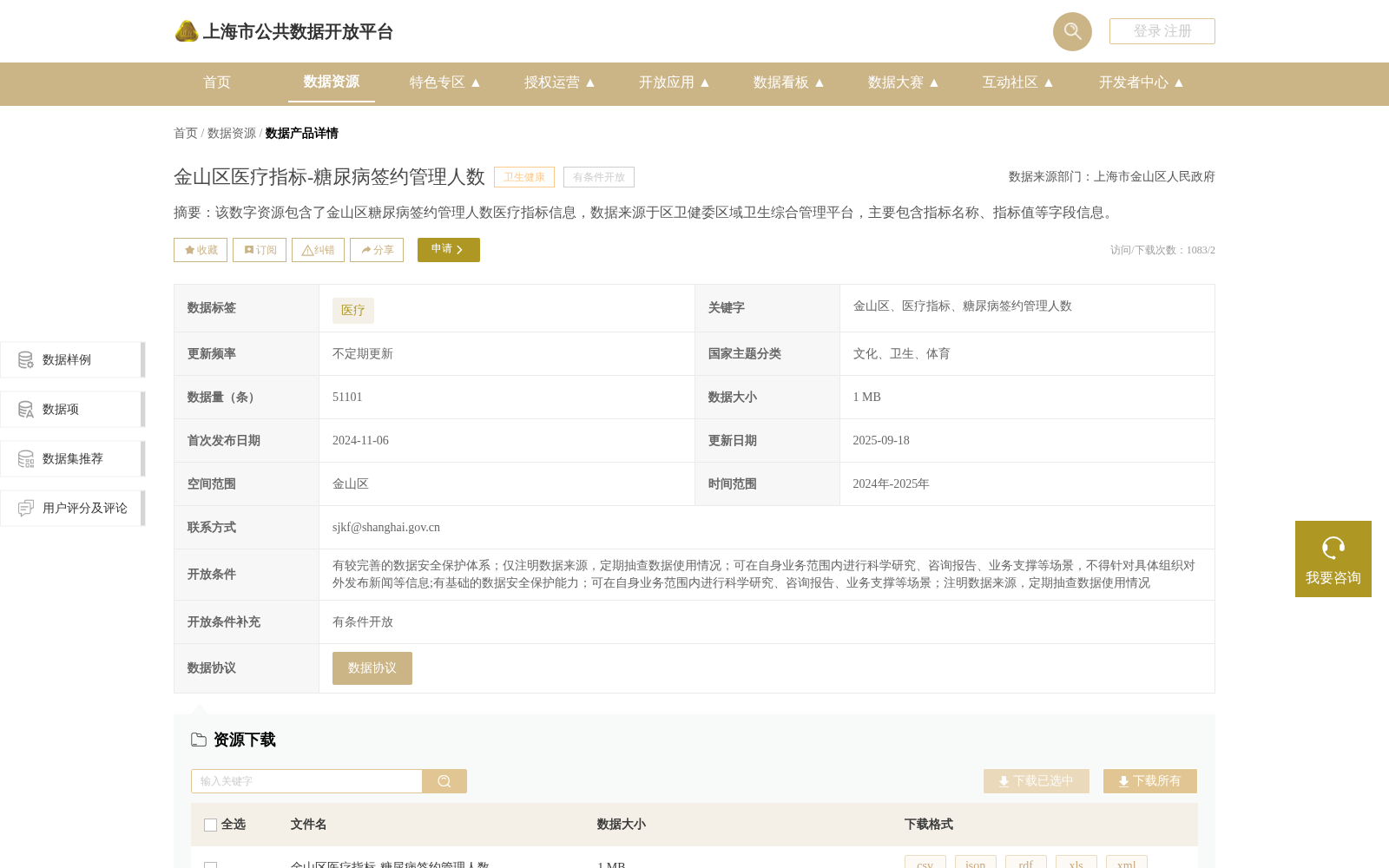The width and height of the screenshot is (1389, 868).
Task: Jump to 数据集推荐 section in sidebar
Action: tap(72, 458)
